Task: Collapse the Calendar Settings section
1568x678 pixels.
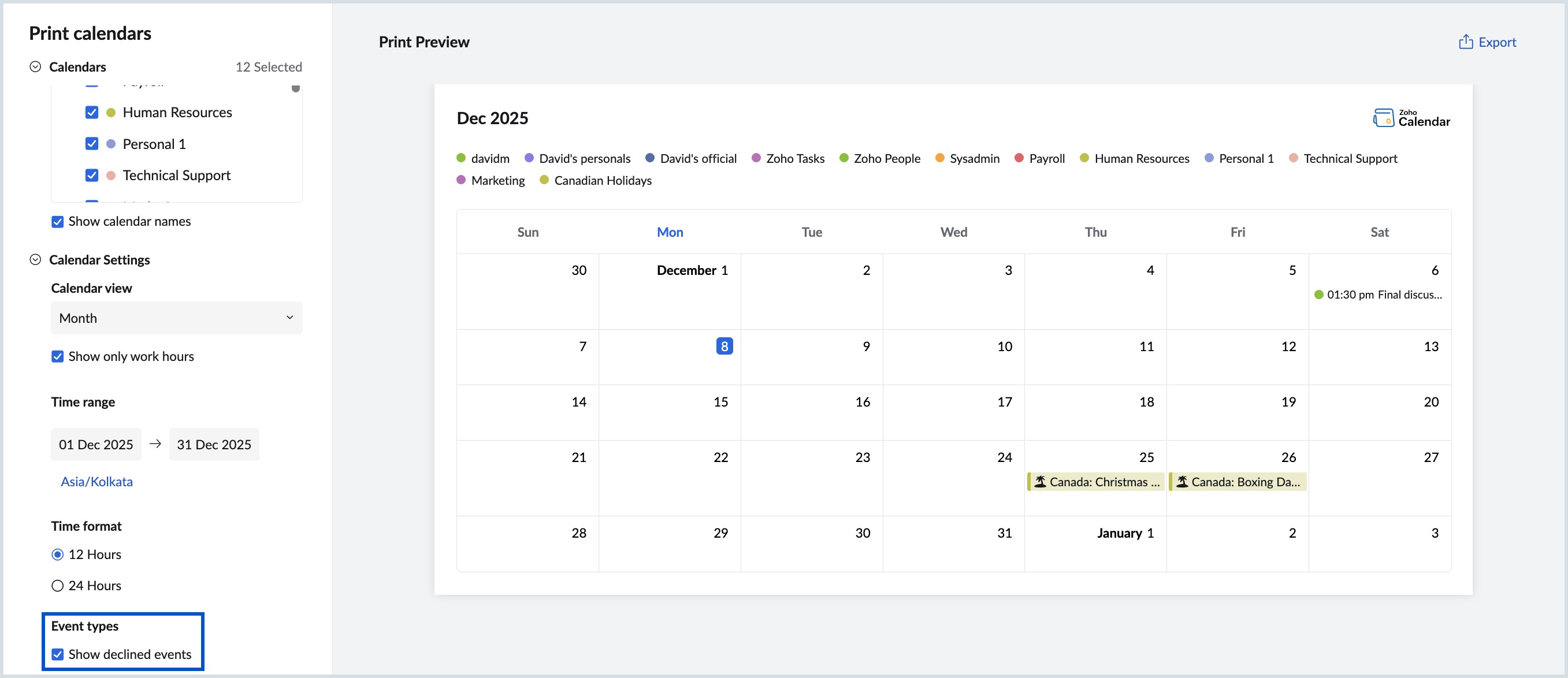Action: (36, 260)
